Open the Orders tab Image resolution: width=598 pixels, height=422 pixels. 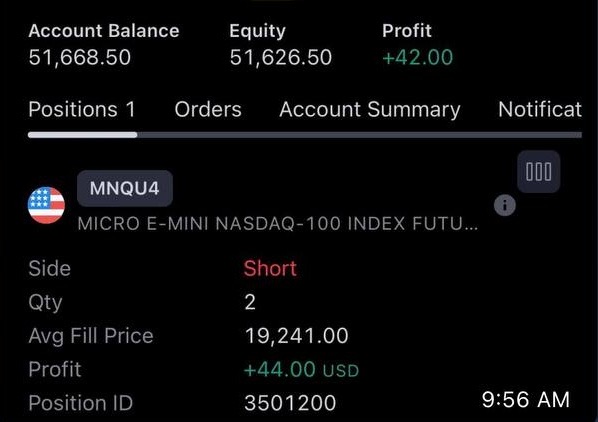208,109
